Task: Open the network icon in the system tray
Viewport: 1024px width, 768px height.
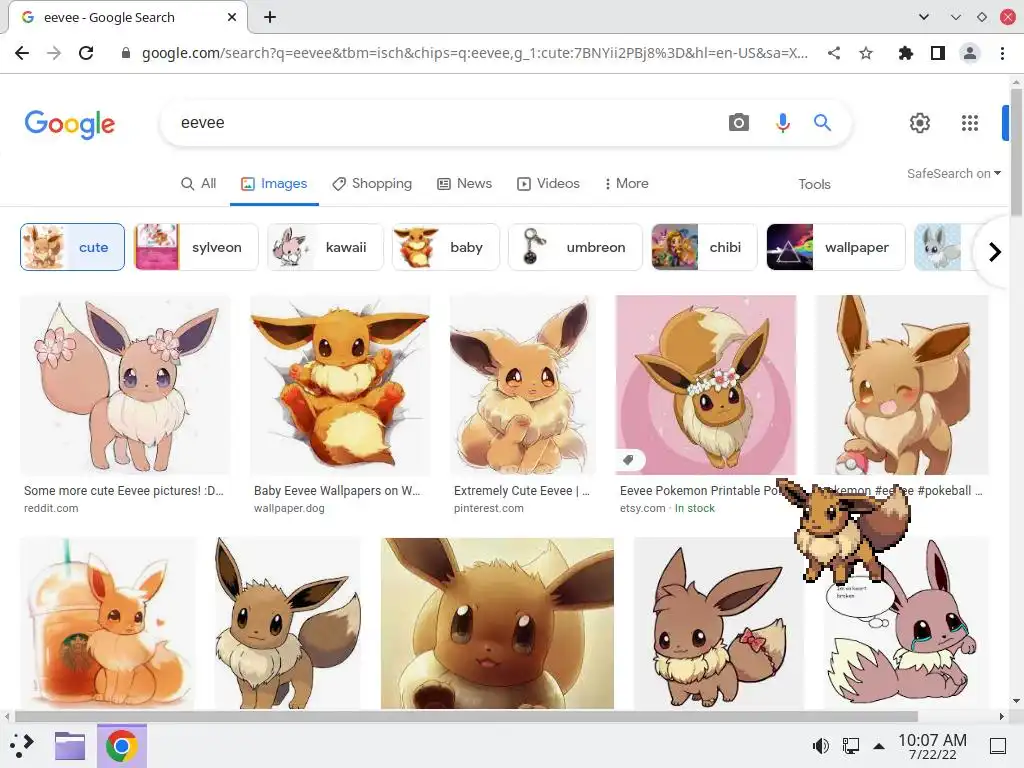Action: tap(850, 746)
